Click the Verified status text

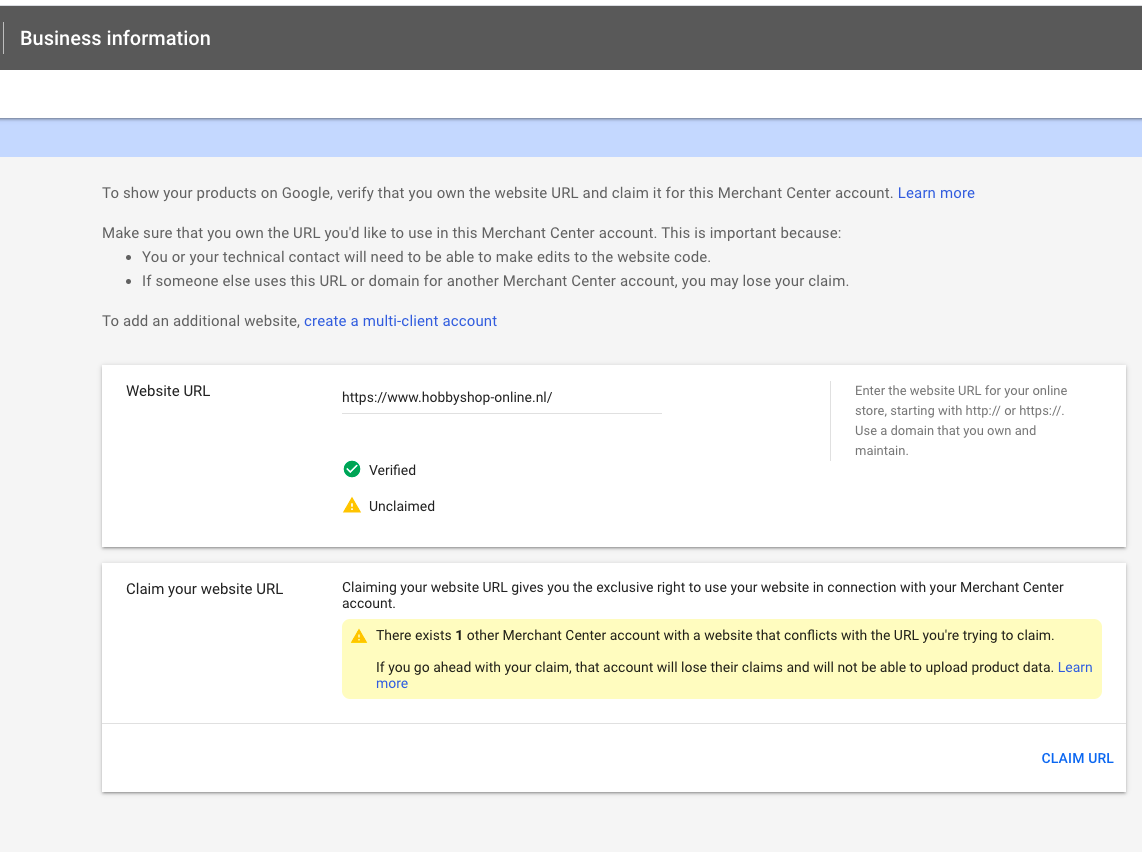(392, 470)
